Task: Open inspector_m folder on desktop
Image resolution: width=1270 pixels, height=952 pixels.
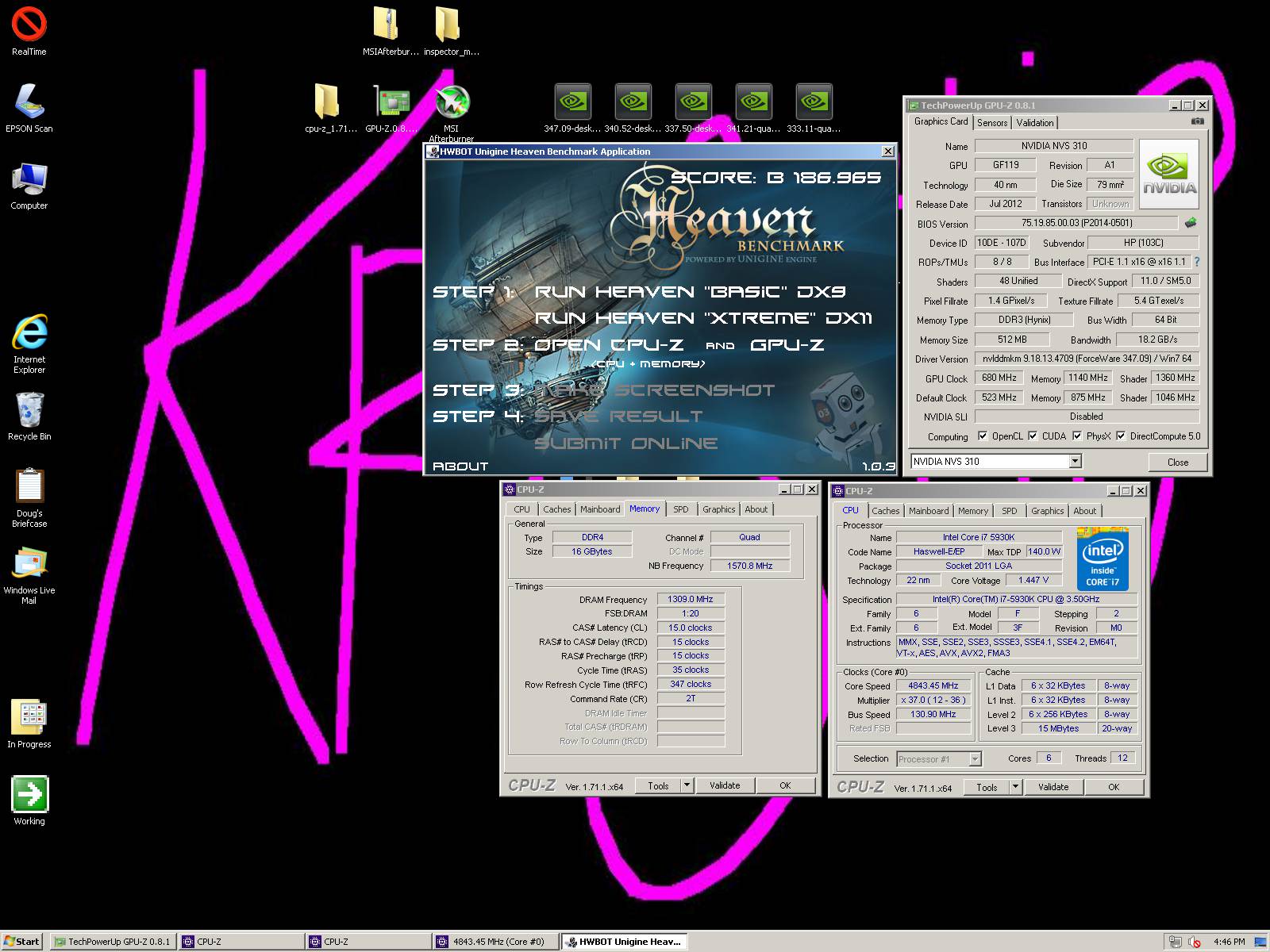Action: [x=450, y=32]
